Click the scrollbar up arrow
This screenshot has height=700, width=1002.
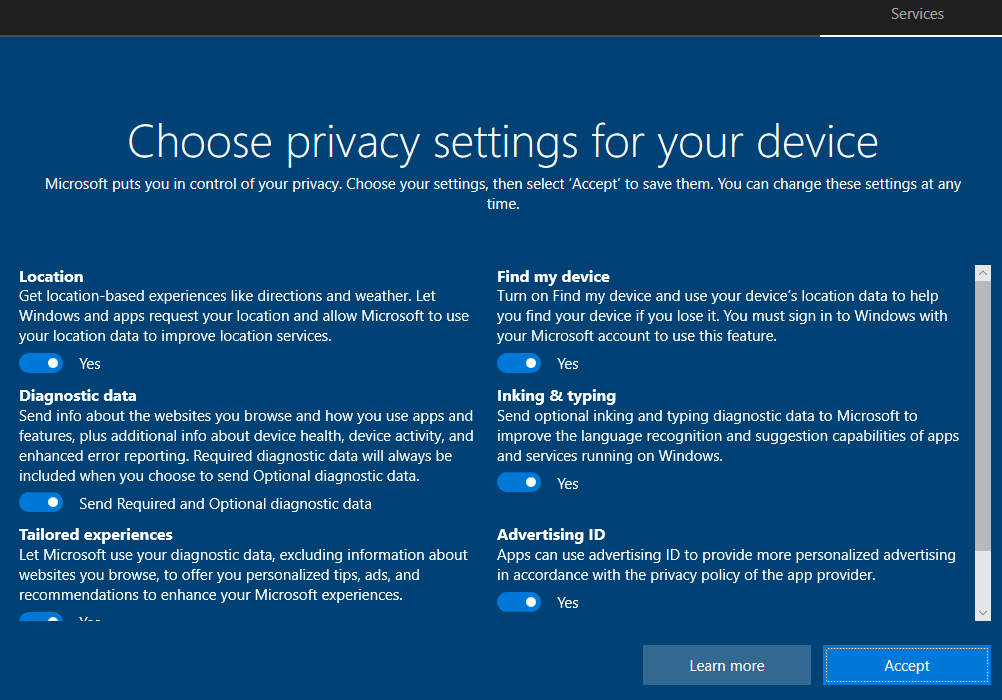982,273
